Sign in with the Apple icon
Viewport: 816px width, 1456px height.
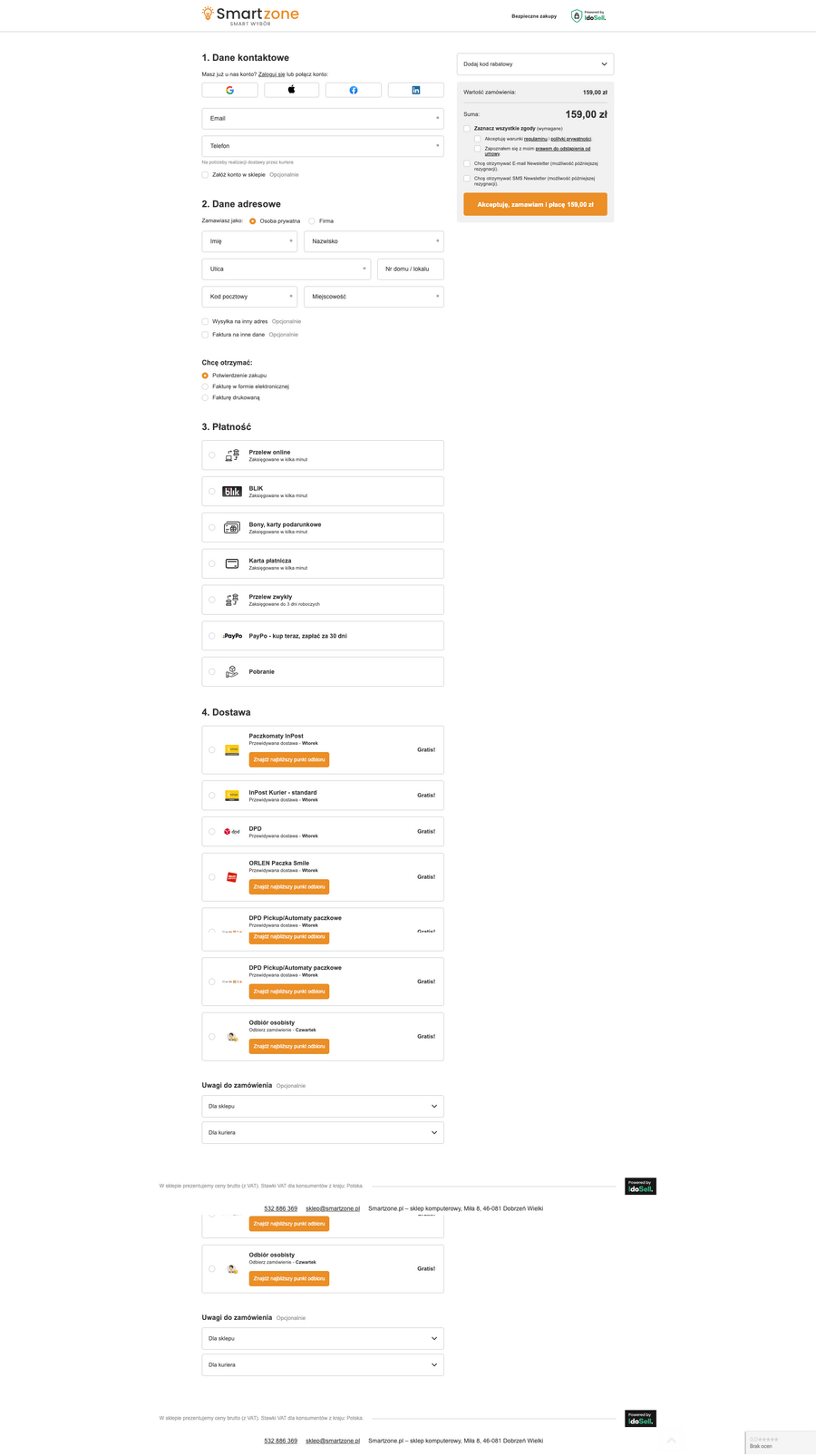[x=292, y=90]
